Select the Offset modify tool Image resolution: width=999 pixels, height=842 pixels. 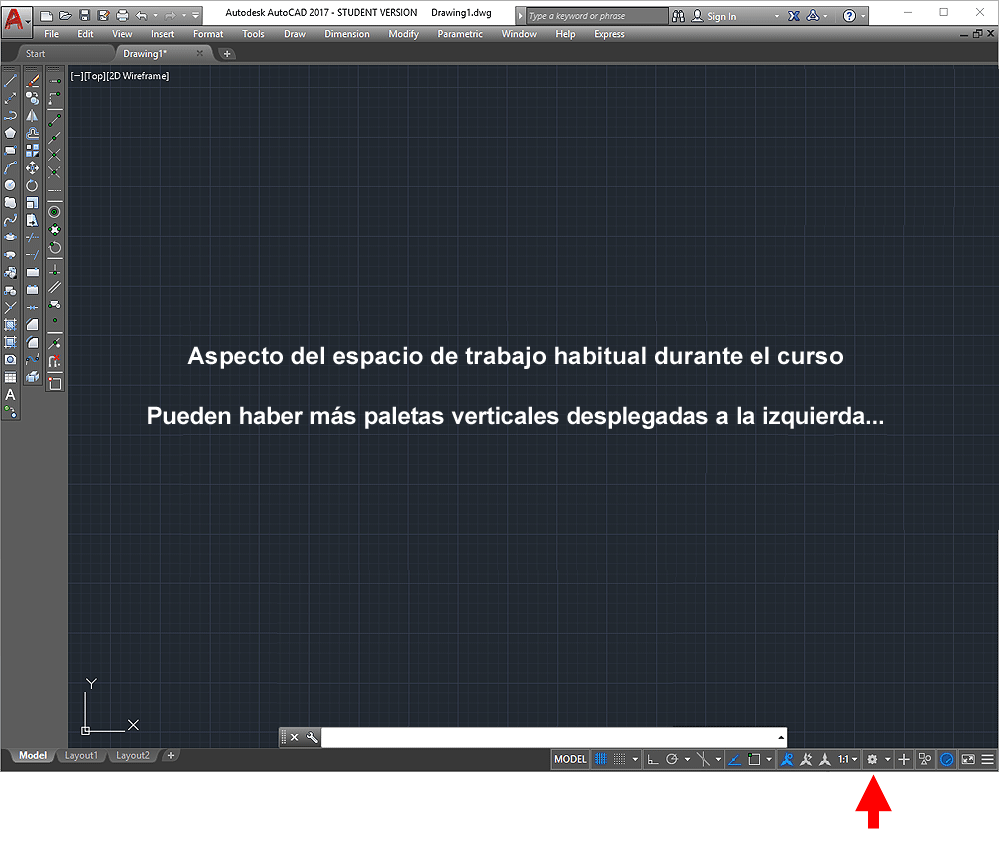tap(32, 133)
